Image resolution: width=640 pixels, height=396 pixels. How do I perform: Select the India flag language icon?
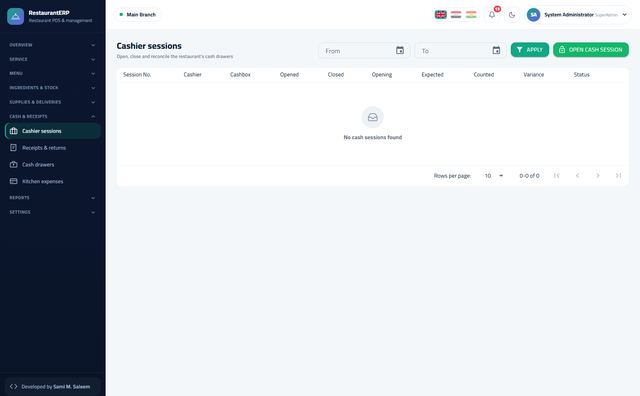tap(471, 15)
